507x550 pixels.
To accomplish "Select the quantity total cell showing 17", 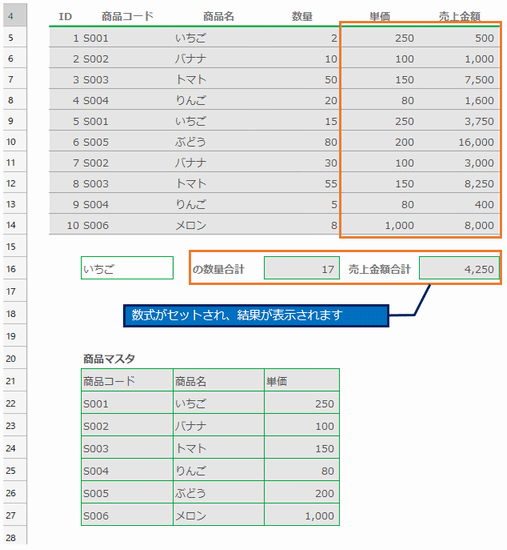I will (302, 268).
